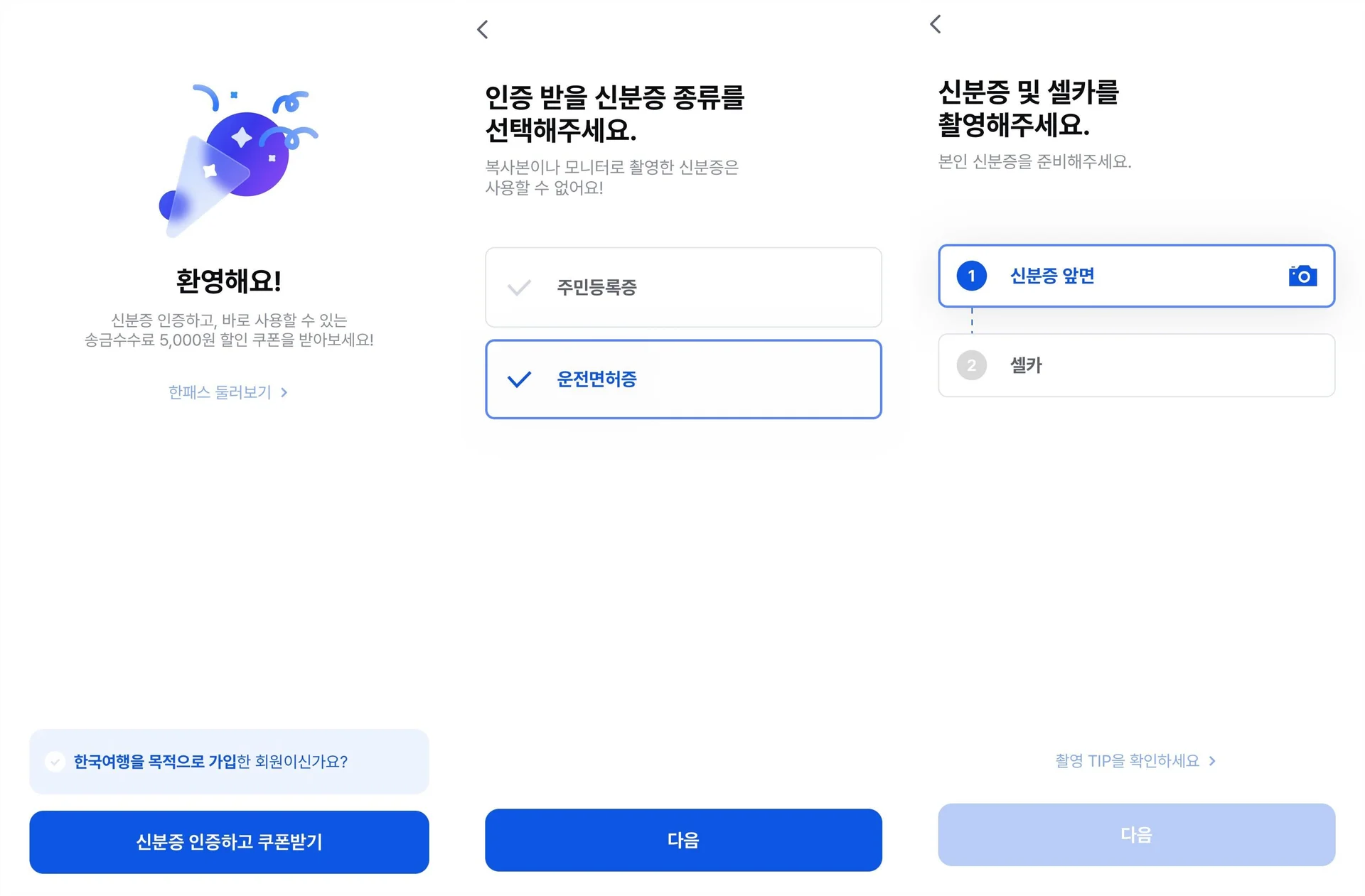The height and width of the screenshot is (896, 1365).
Task: Select the 운전면허증 ID type option
Action: 682,379
